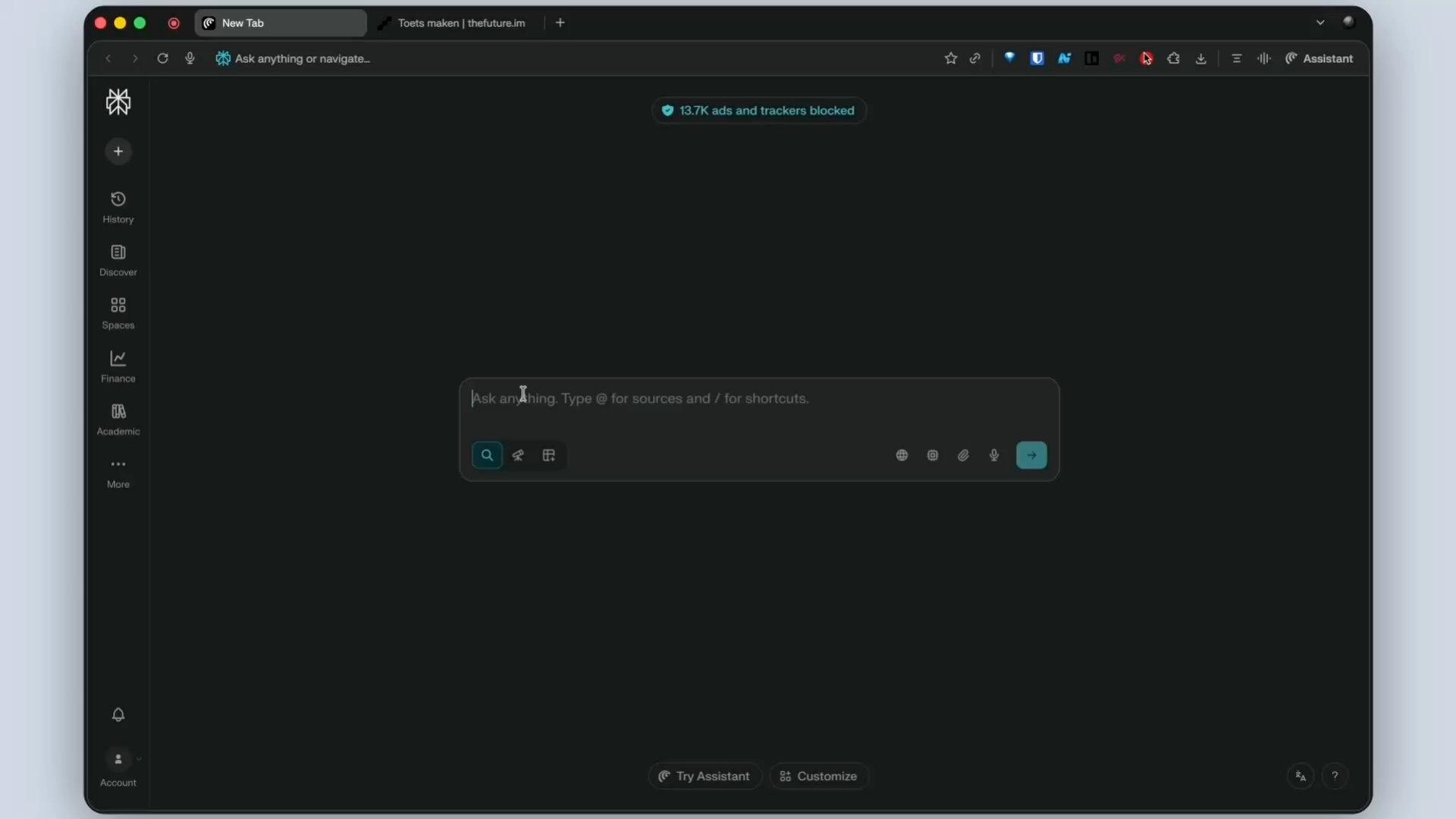The height and width of the screenshot is (819, 1456).
Task: Expand the tab list chevron
Action: [1320, 23]
